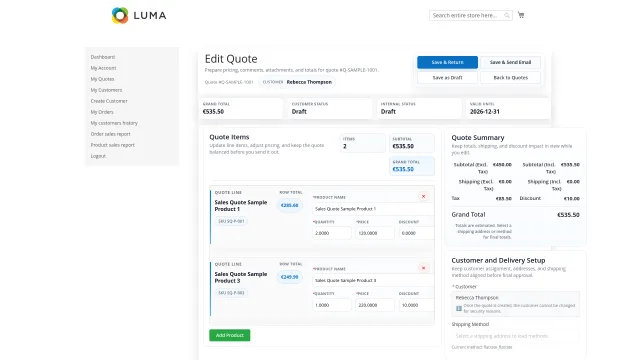The image size is (640, 360).
Task: Open My Quotes in sidebar
Action: pos(102,79)
